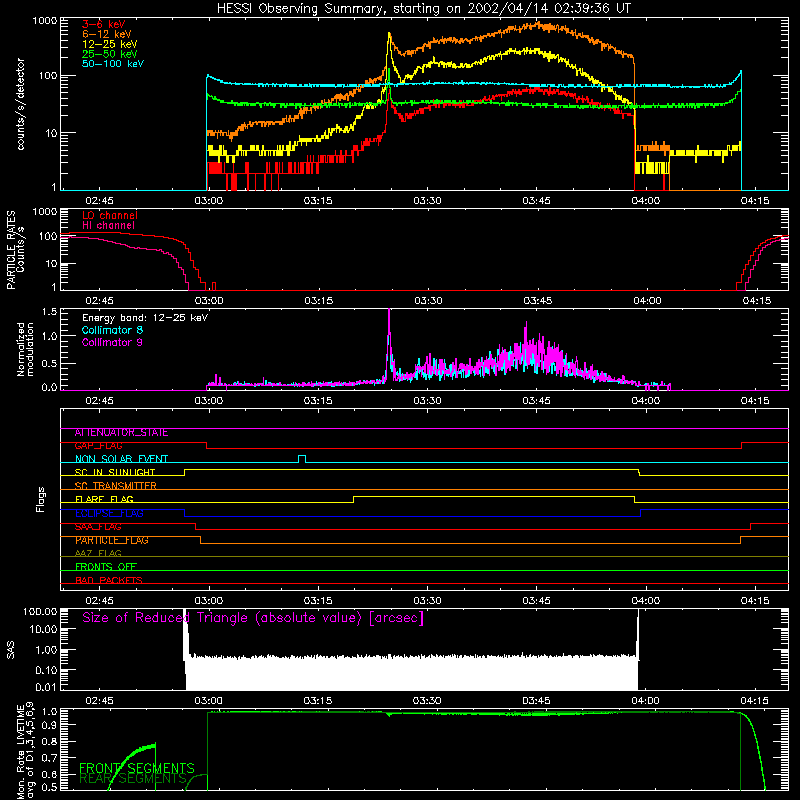Click the 0.9 tick label on the livetime axis

[x=51, y=724]
